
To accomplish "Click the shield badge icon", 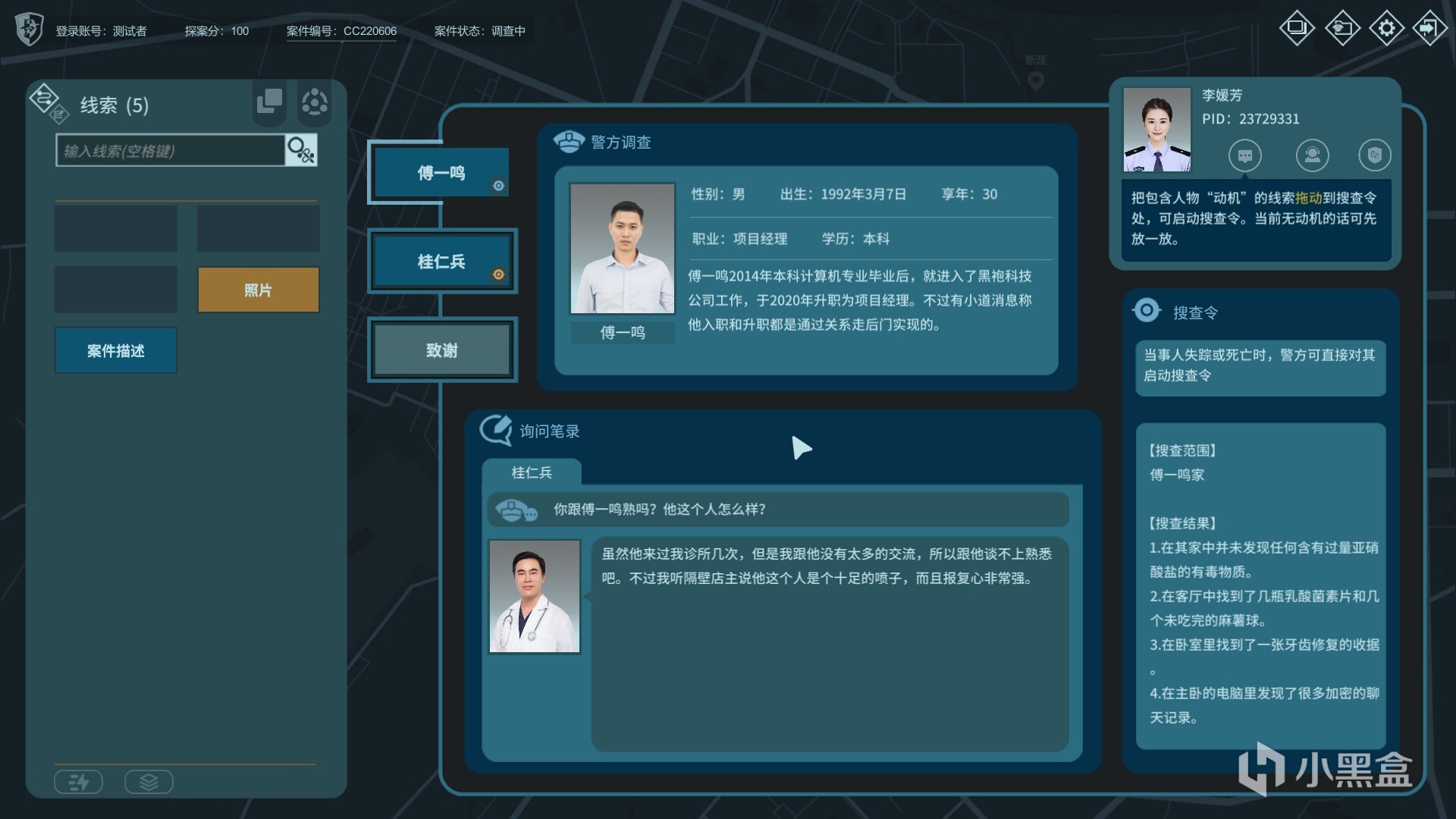I will point(1374,155).
